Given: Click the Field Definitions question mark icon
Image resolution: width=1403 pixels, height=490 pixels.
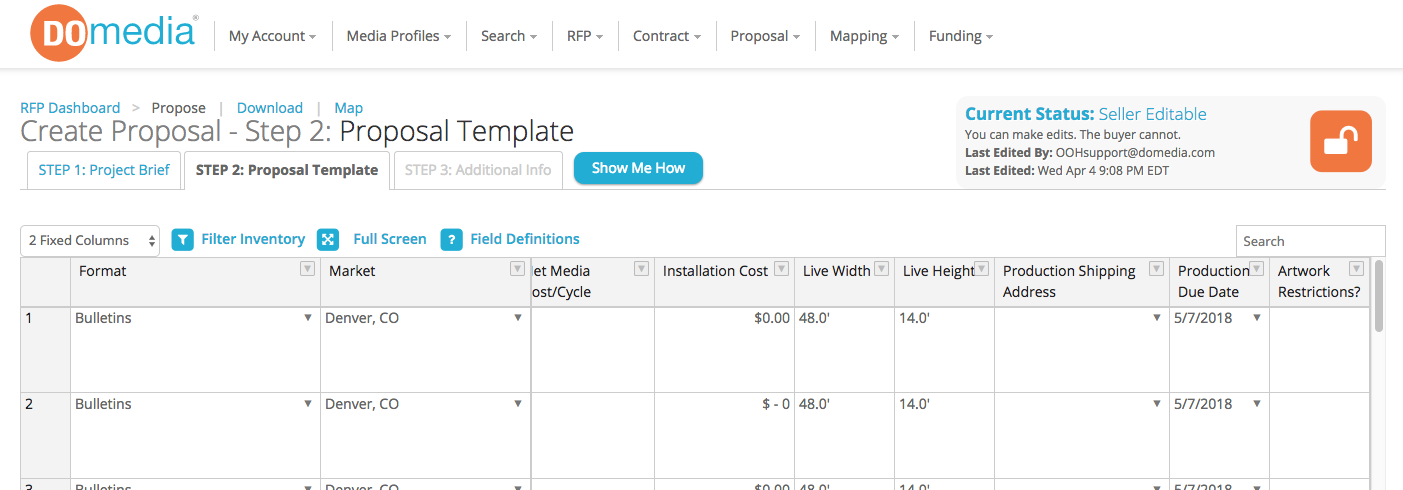Looking at the screenshot, I should pyautogui.click(x=451, y=240).
